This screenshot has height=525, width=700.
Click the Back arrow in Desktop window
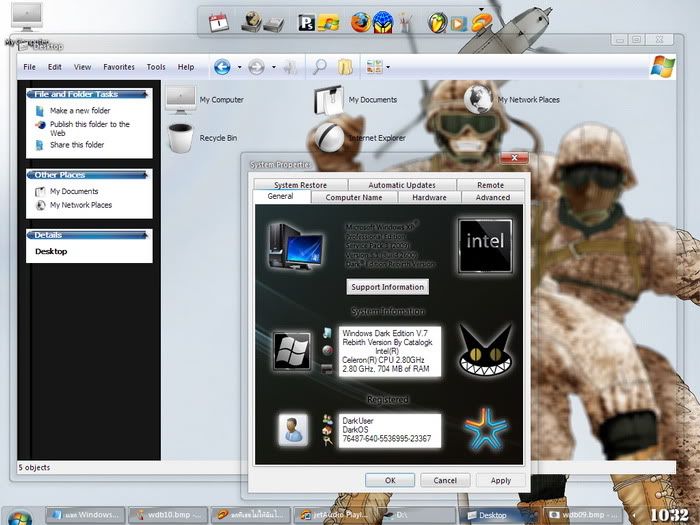(x=222, y=67)
